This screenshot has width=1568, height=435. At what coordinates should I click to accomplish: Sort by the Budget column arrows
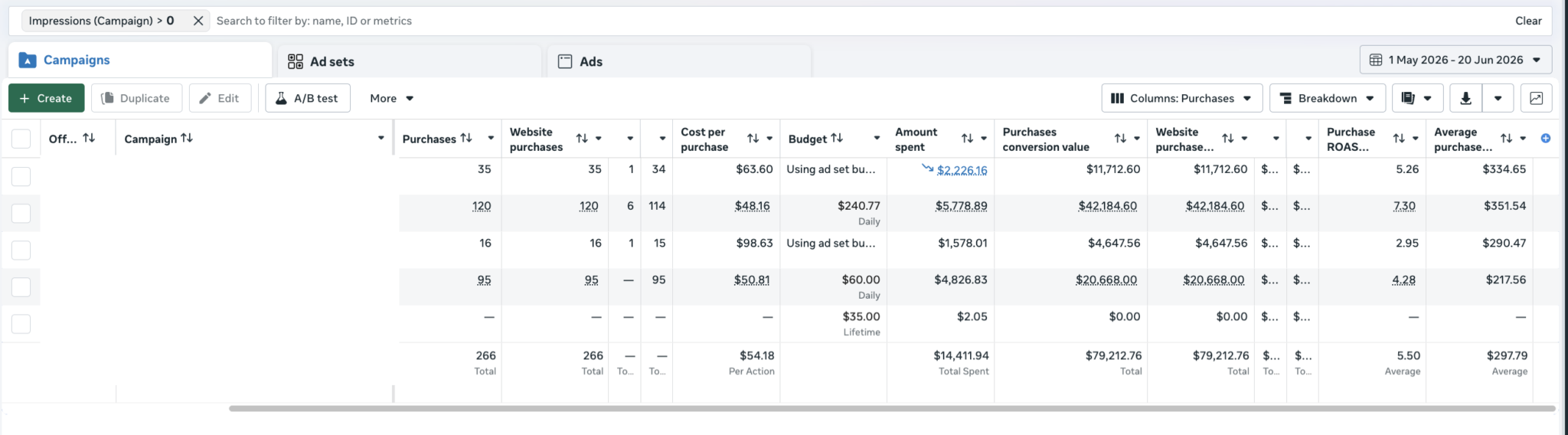[837, 138]
